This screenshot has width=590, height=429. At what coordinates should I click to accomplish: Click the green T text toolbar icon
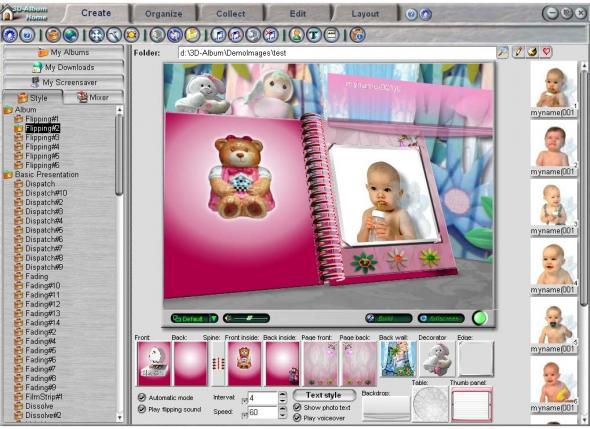pos(314,35)
